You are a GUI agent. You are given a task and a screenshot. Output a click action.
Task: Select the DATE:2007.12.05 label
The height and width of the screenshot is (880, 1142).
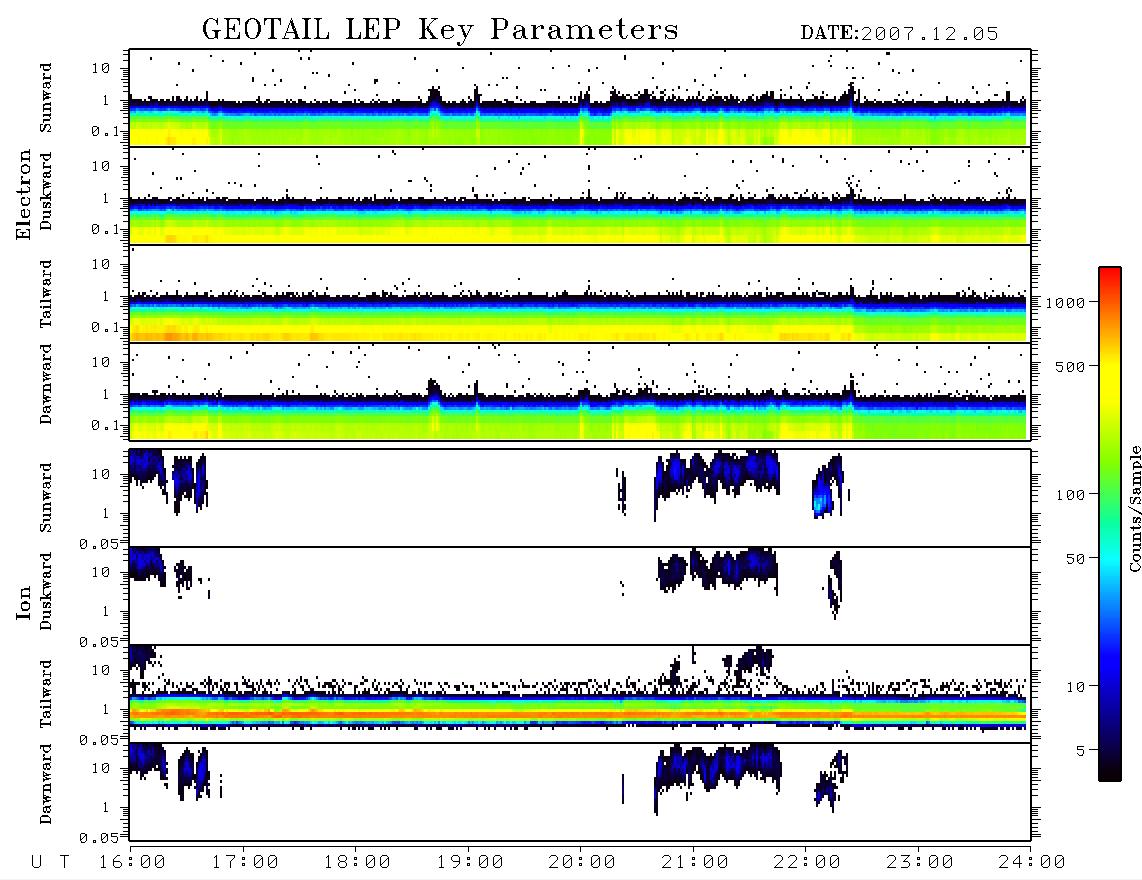pos(899,34)
